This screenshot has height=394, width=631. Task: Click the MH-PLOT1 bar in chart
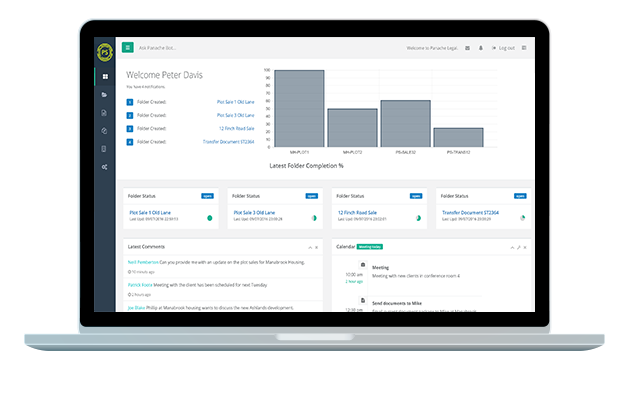(x=299, y=109)
